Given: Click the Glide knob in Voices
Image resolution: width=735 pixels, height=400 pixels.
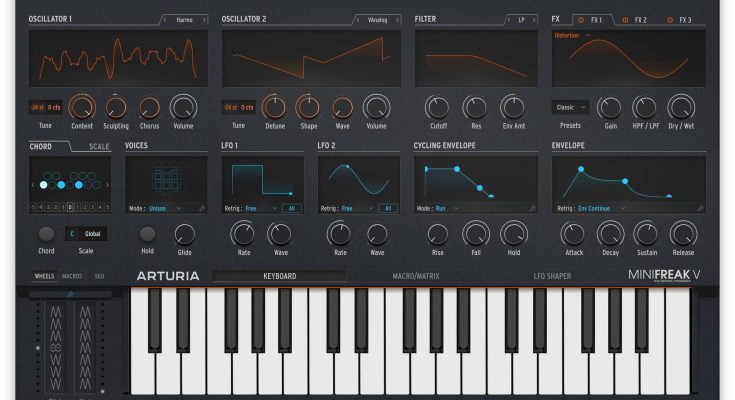Looking at the screenshot, I should click(184, 233).
